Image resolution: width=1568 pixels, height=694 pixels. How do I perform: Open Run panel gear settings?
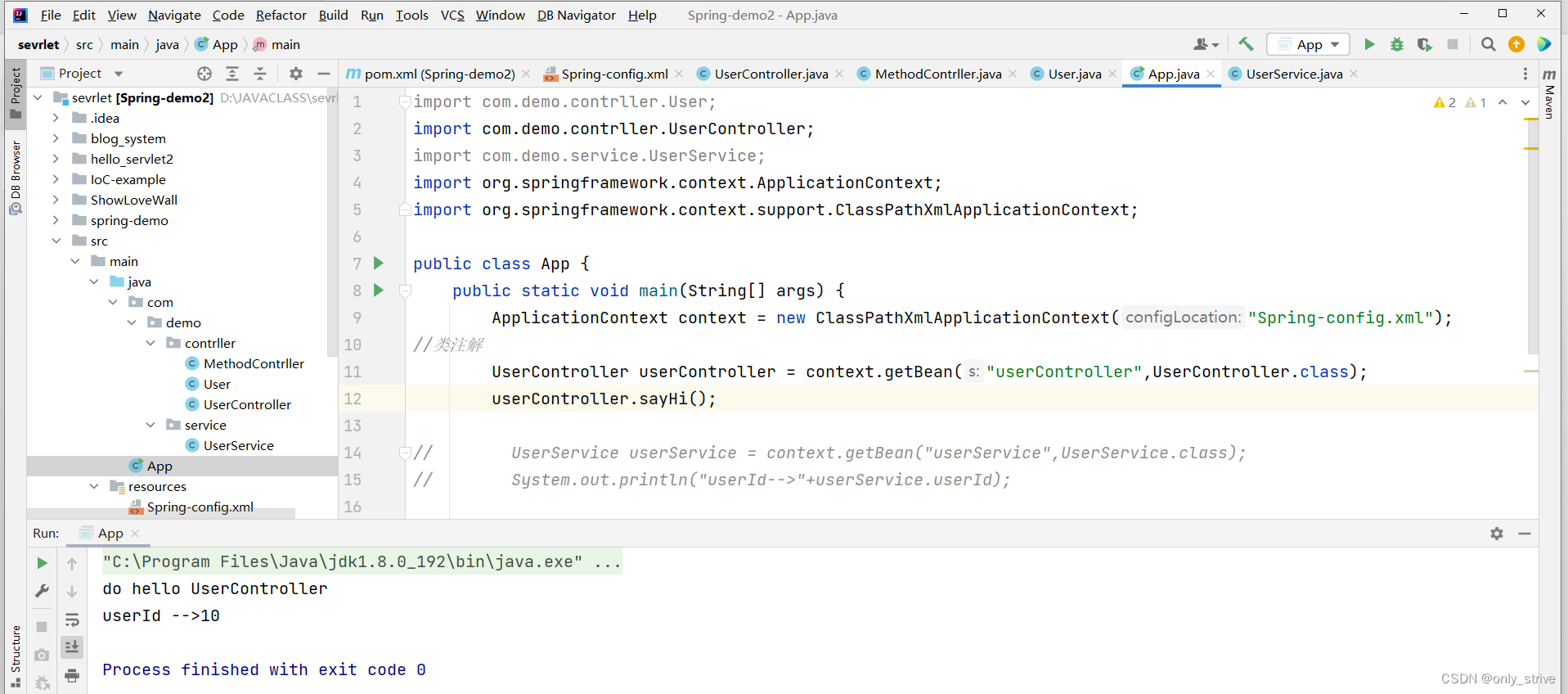1497,534
